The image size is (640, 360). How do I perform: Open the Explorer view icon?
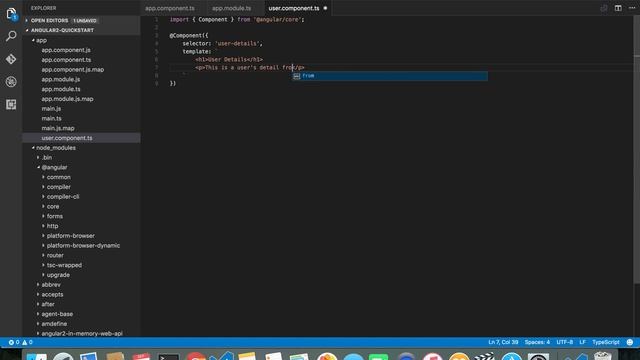(11, 14)
